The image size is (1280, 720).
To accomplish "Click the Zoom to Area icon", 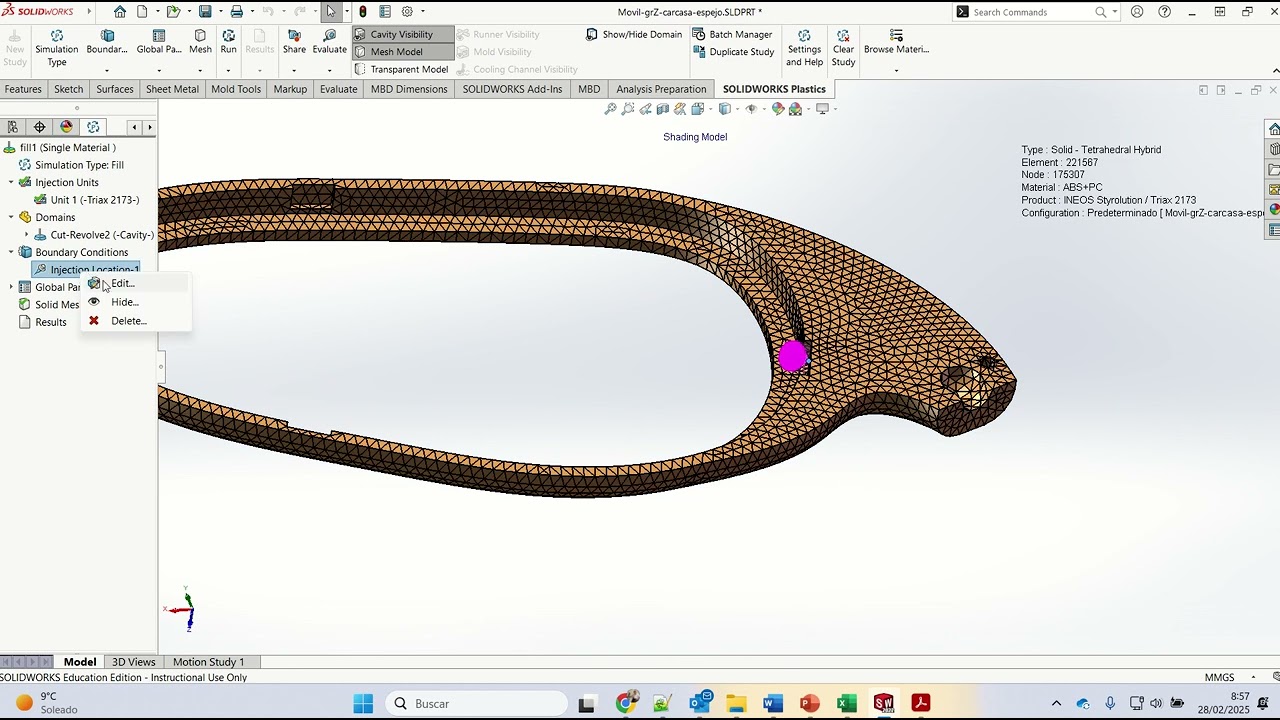I will [x=628, y=109].
